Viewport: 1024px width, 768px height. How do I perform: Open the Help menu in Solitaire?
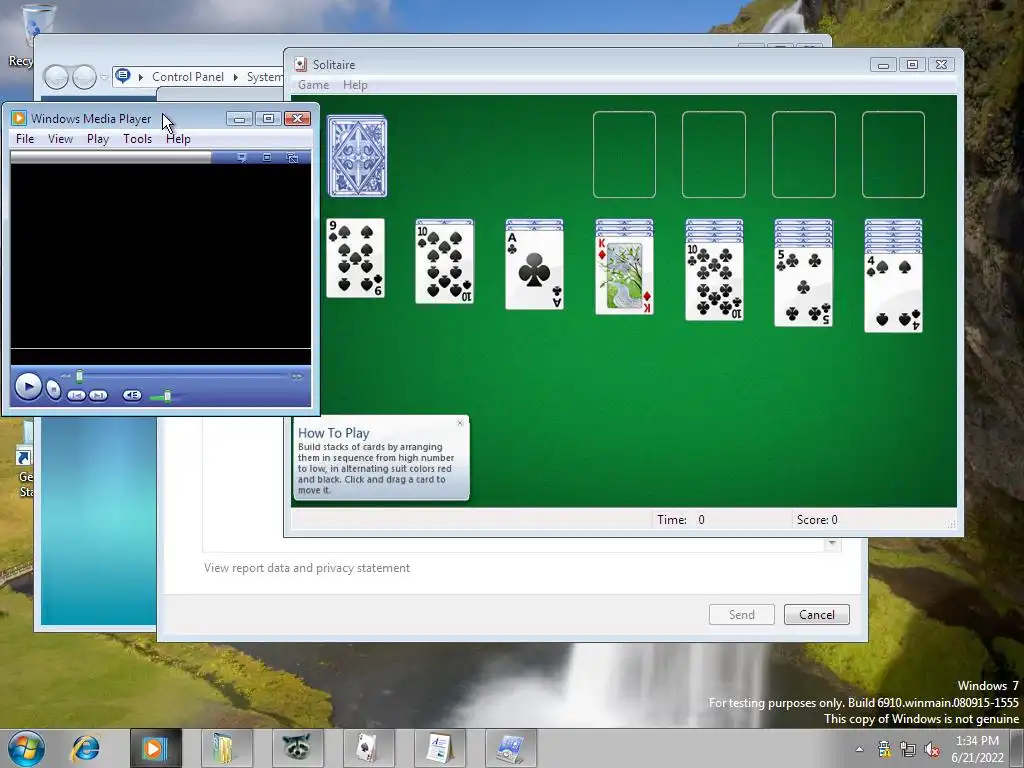point(355,85)
